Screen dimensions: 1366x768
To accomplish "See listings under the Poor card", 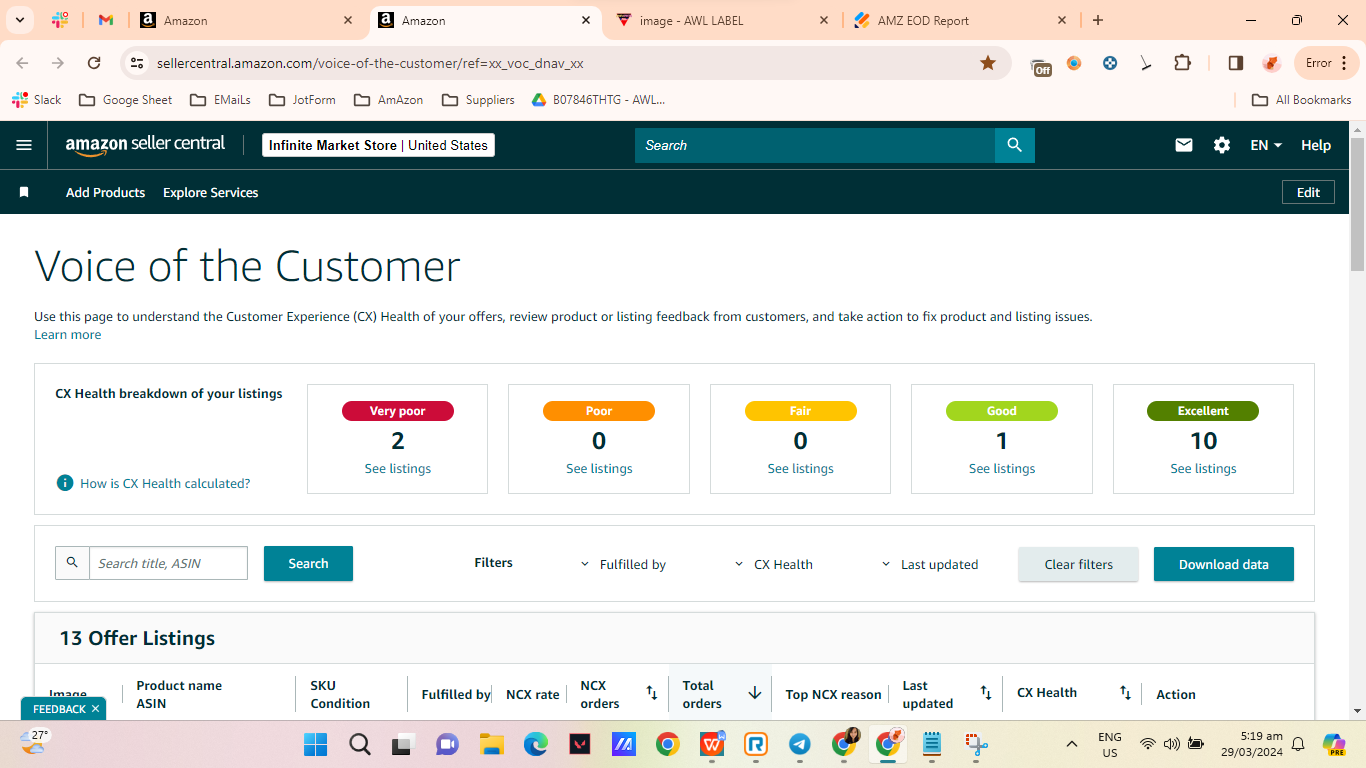I will 599,468.
